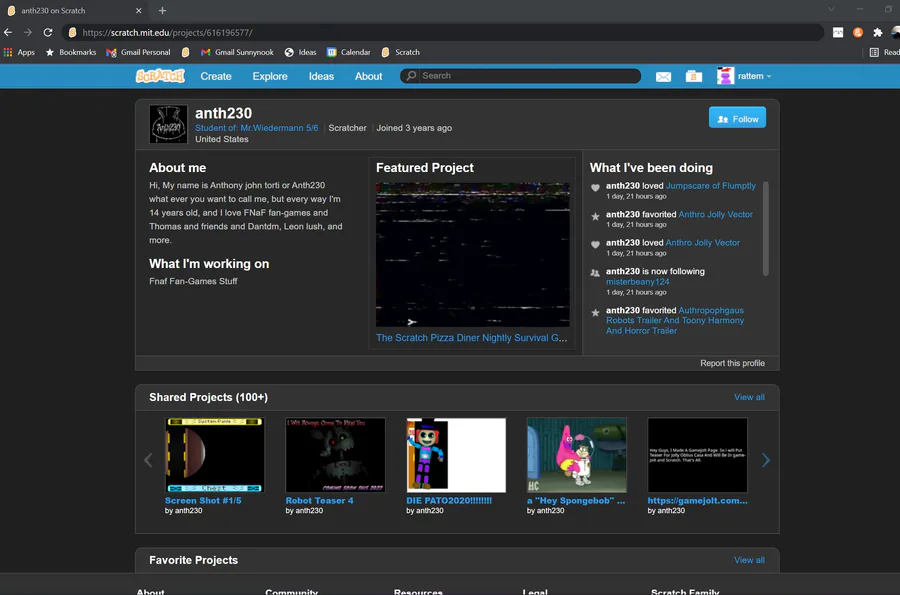
Task: Open Jumpscare of Flumptly link
Action: pyautogui.click(x=711, y=186)
